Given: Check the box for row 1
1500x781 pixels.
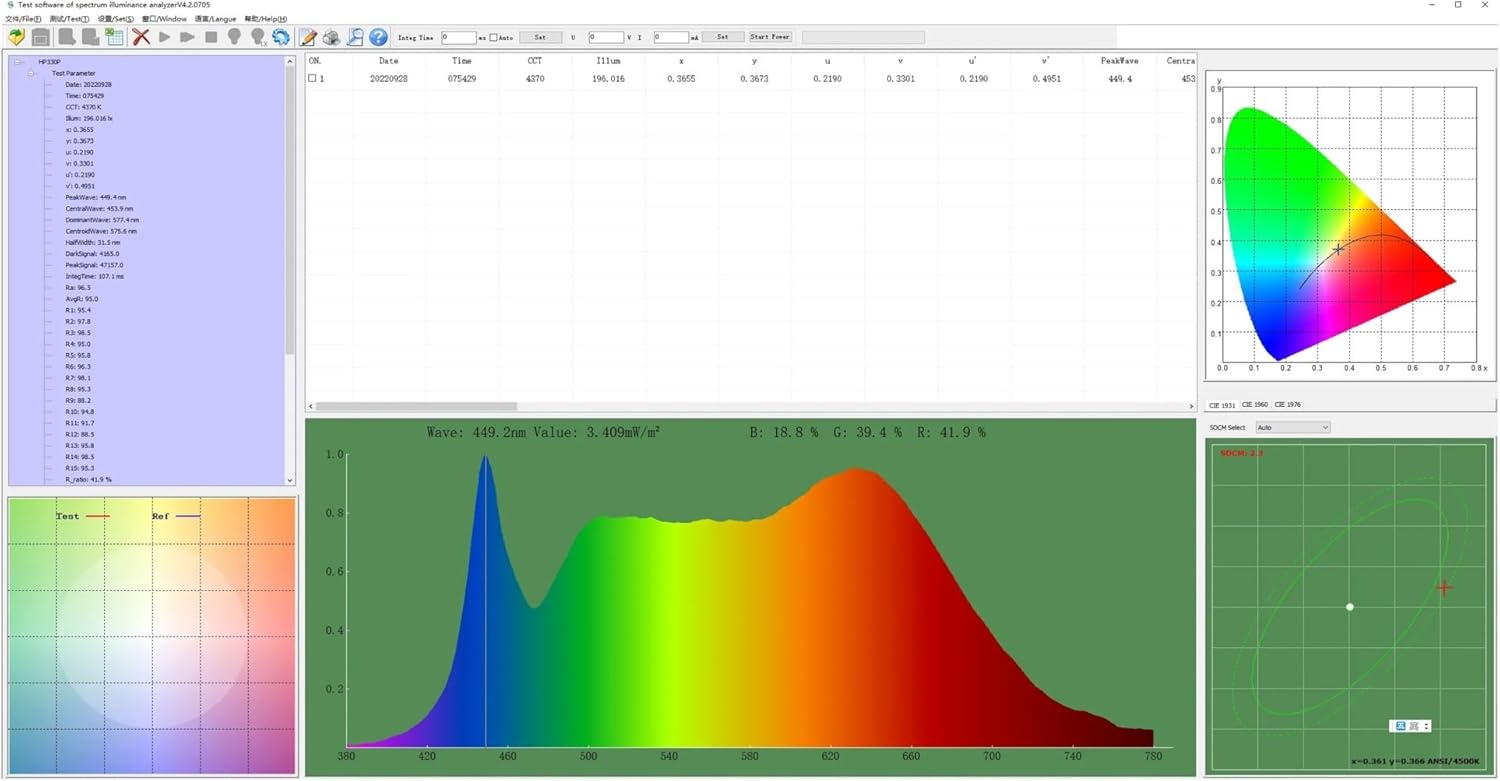Looking at the screenshot, I should [313, 78].
